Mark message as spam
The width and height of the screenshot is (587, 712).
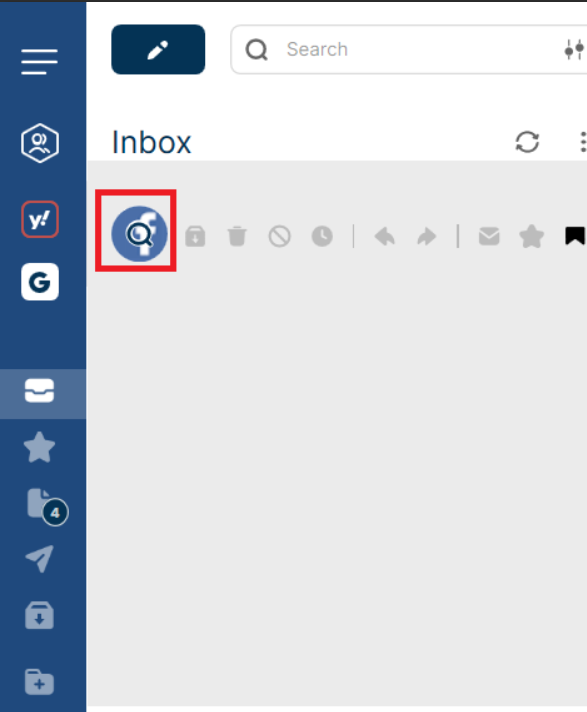(x=280, y=236)
